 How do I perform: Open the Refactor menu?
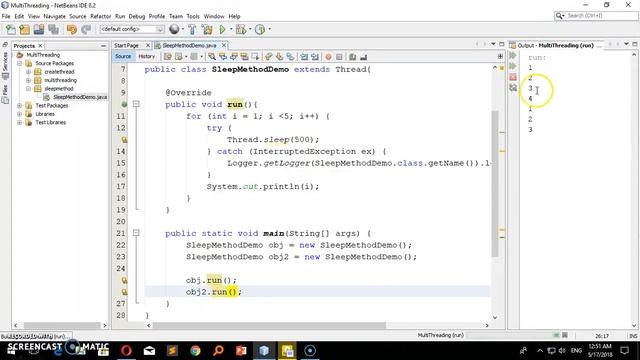tap(100, 16)
